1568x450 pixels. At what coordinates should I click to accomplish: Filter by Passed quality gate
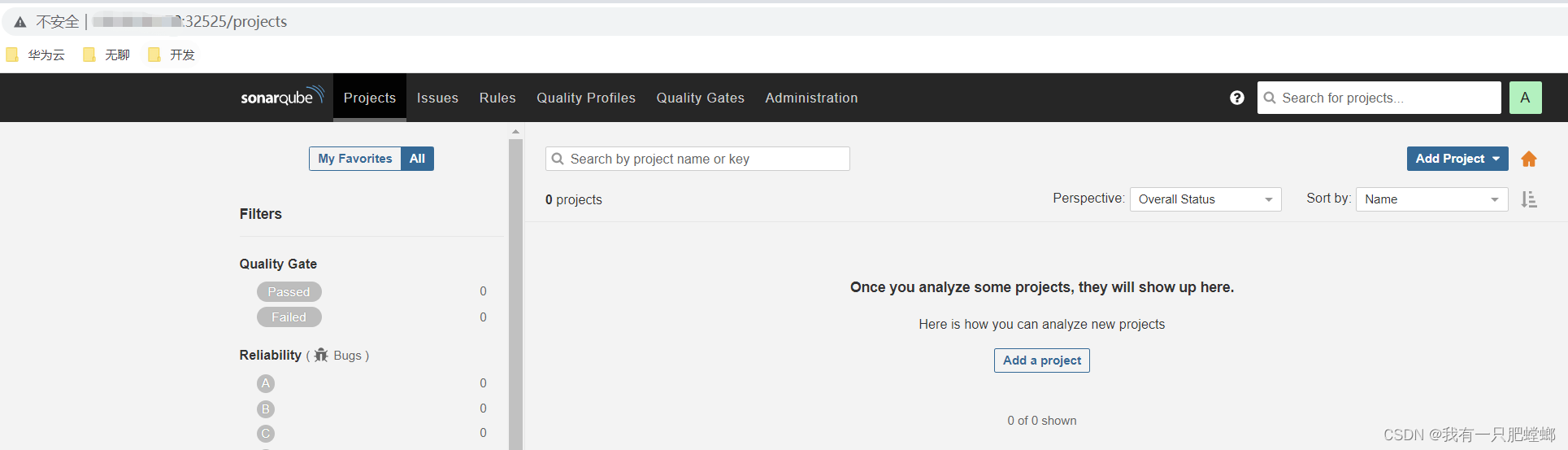point(289,291)
